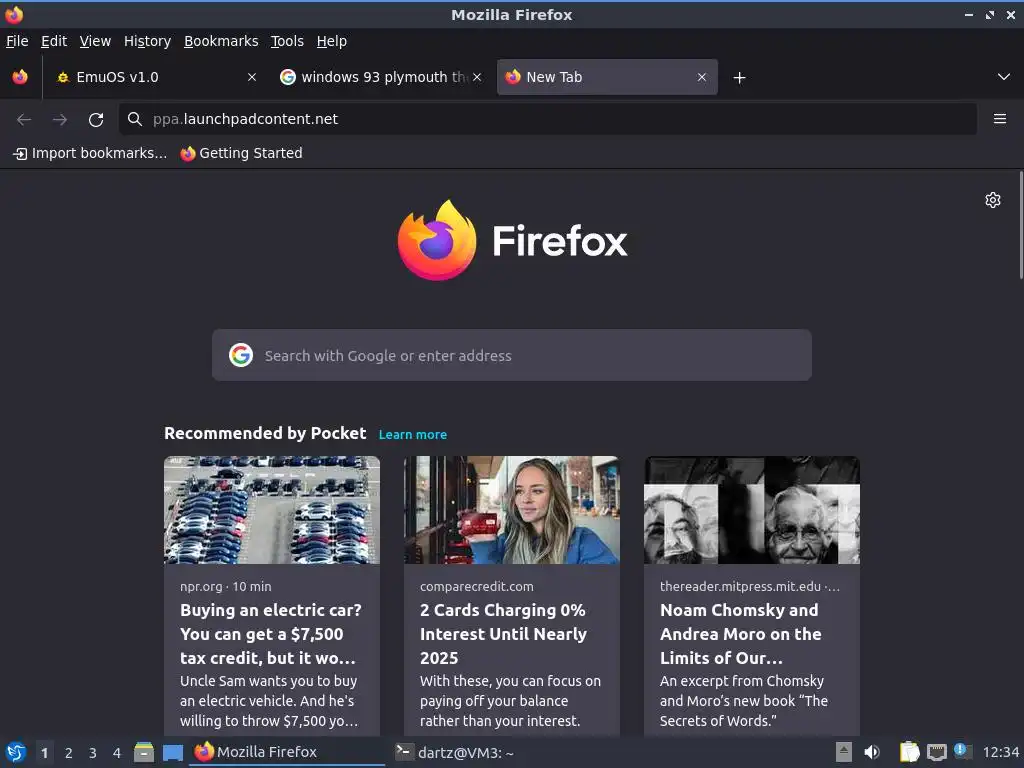Focus the Search with Google input field

click(511, 355)
